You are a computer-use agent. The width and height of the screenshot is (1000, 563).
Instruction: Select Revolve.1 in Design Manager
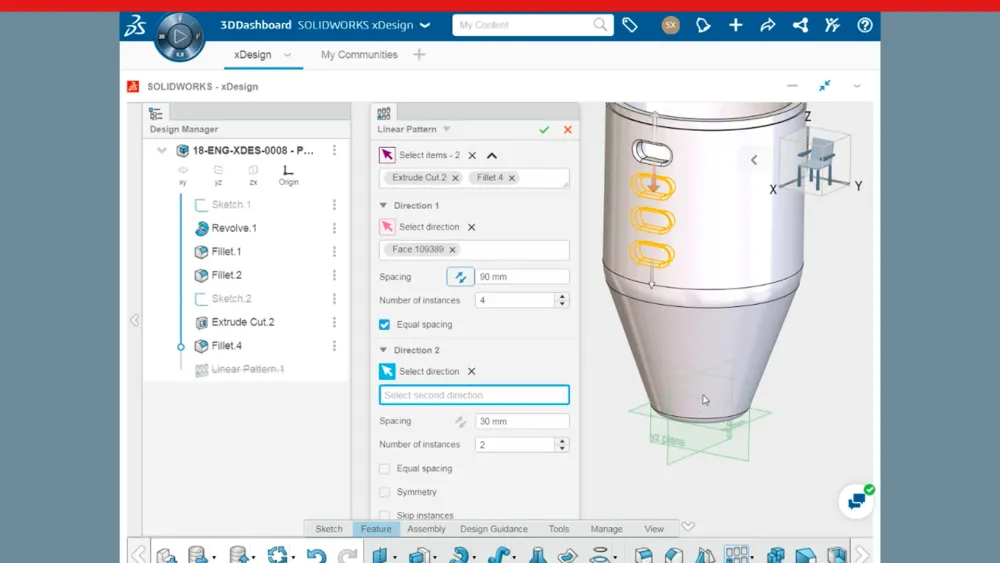[x=234, y=228]
